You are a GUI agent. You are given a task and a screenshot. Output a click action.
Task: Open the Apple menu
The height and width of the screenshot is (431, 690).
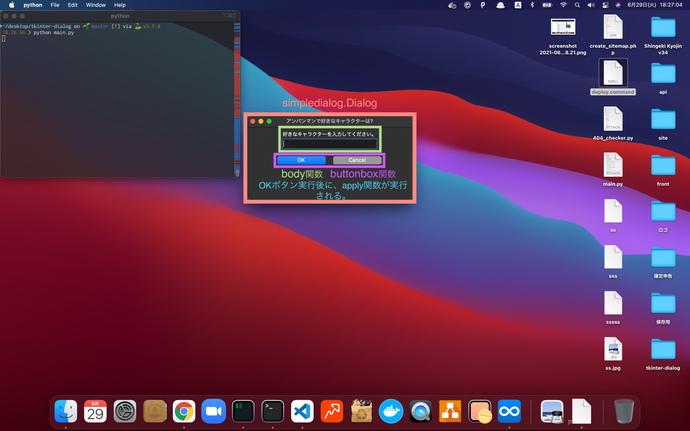(11, 5)
